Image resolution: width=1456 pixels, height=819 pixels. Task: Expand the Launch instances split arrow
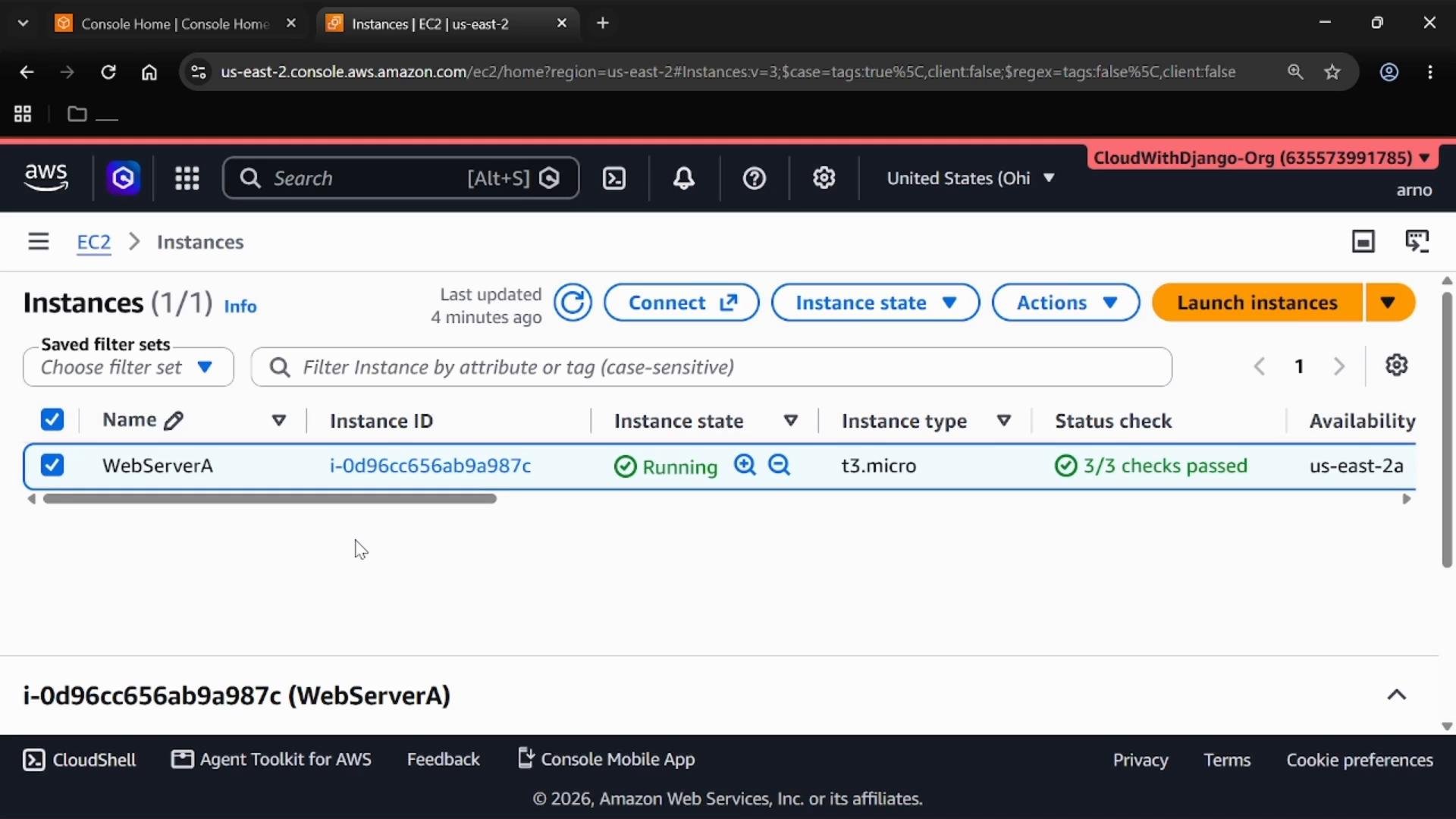coord(1389,303)
